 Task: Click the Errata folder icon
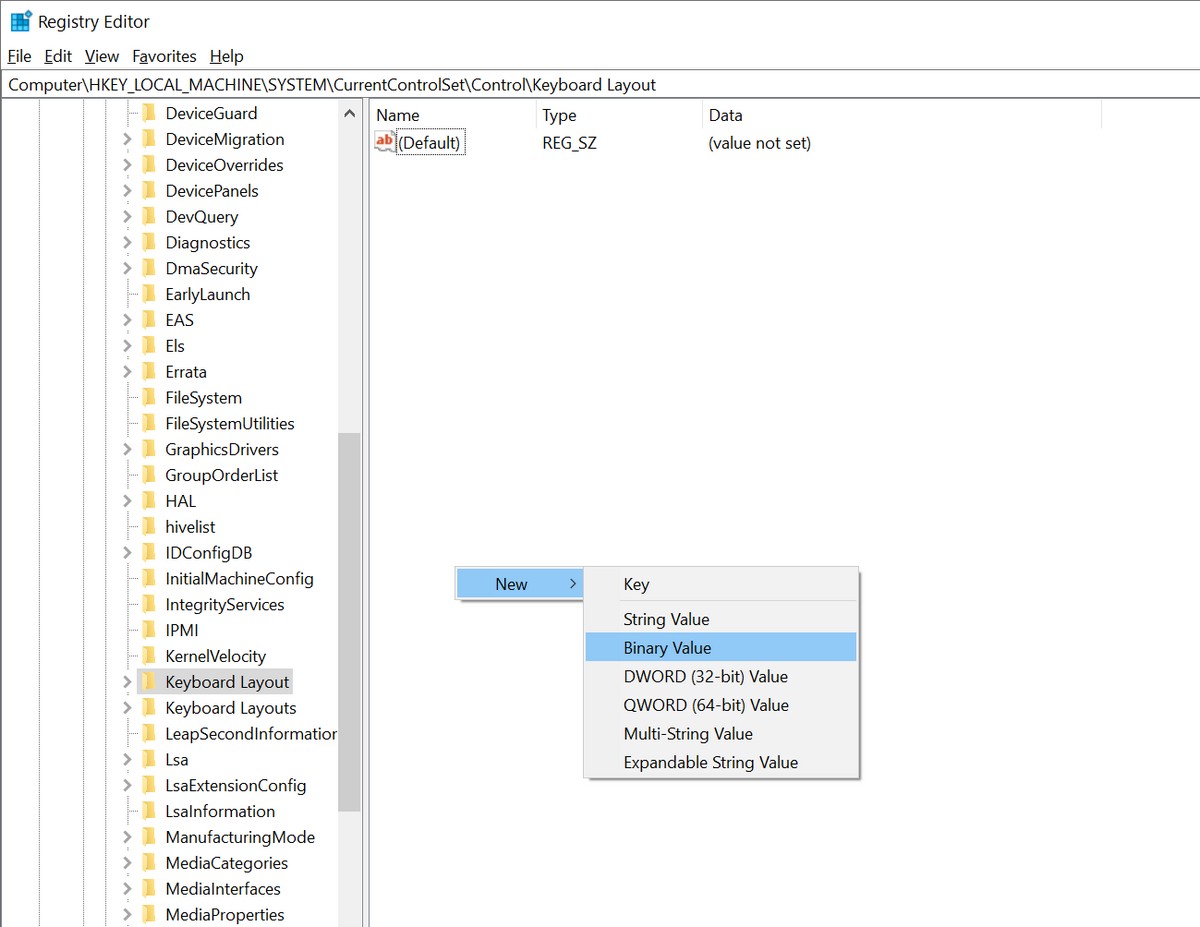point(148,371)
